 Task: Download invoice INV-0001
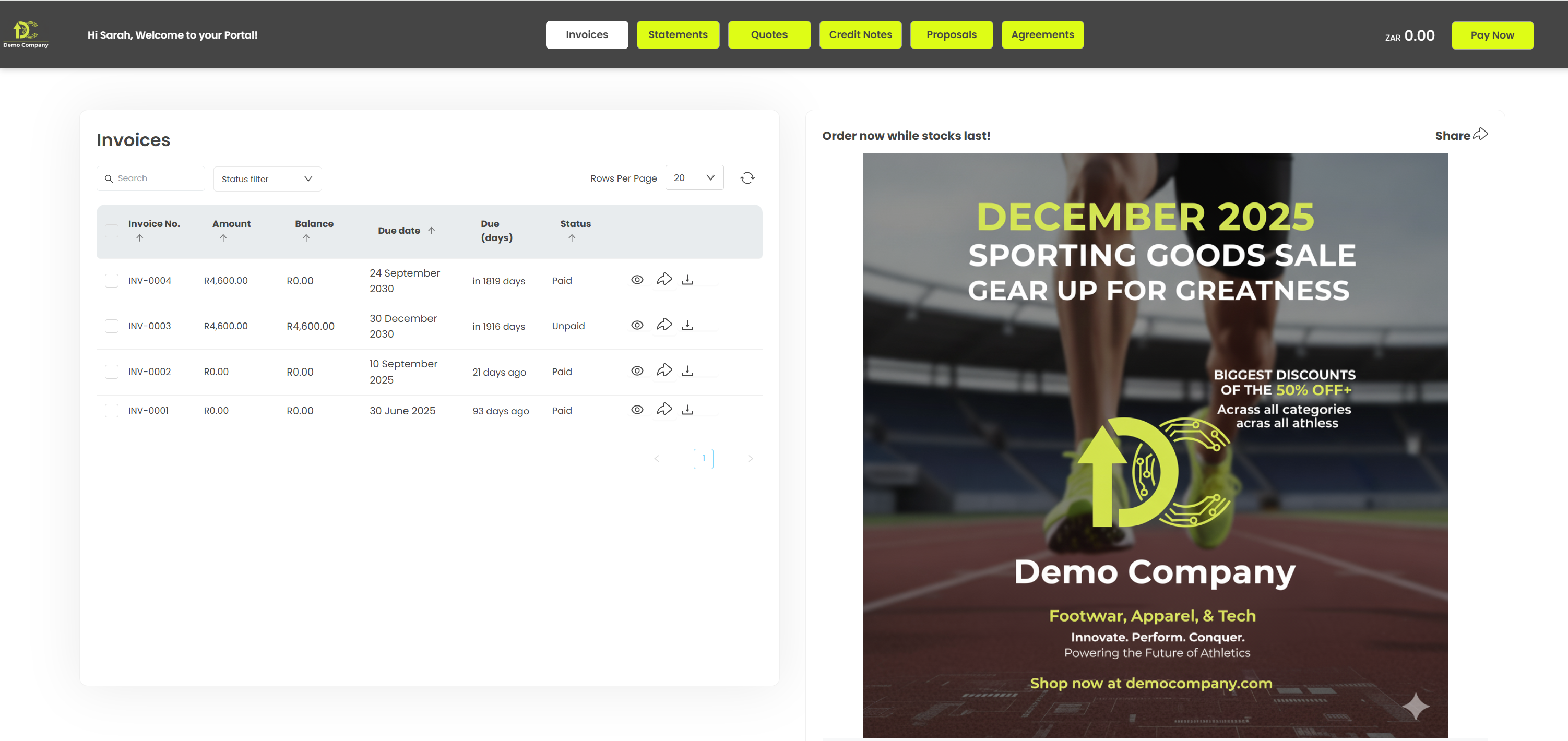click(687, 410)
